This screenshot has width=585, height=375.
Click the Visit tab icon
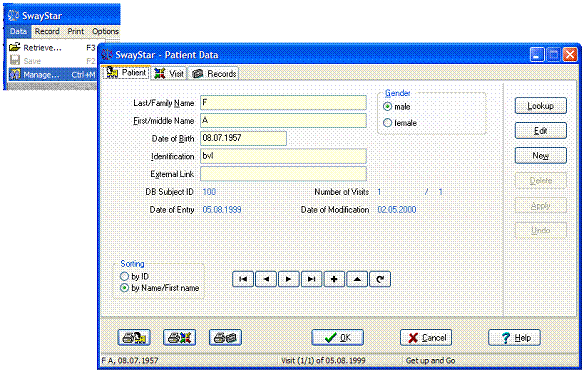(x=160, y=74)
